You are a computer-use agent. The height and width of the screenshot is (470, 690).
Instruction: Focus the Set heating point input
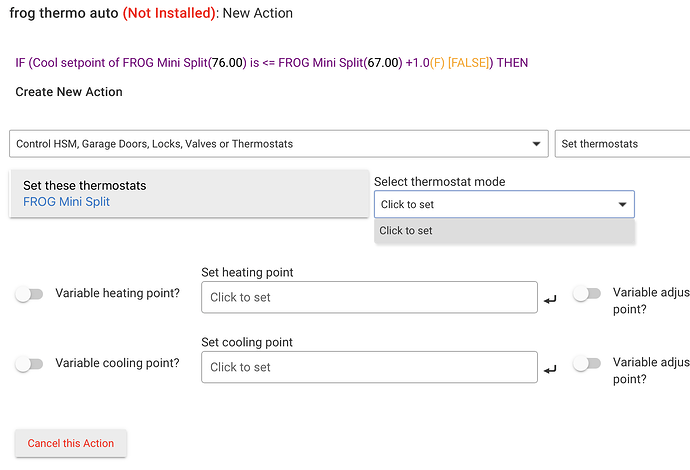click(x=369, y=297)
